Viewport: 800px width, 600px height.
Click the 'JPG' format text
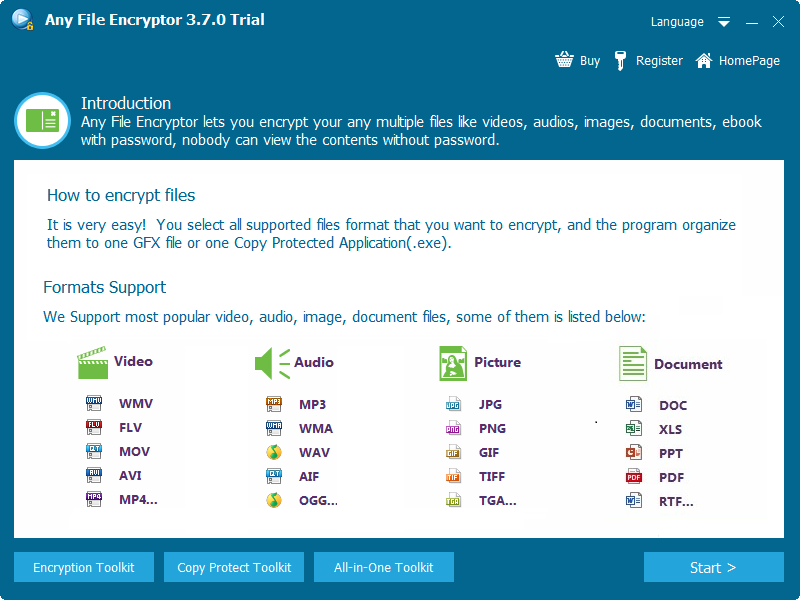[490, 405]
